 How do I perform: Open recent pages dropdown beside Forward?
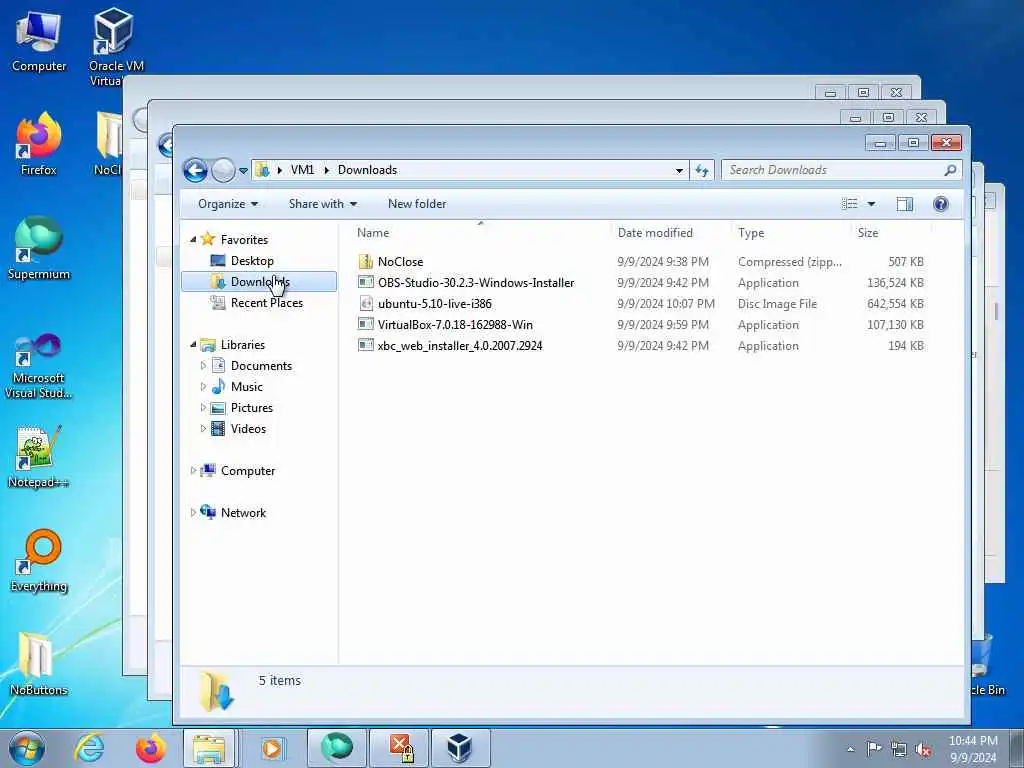tap(243, 170)
